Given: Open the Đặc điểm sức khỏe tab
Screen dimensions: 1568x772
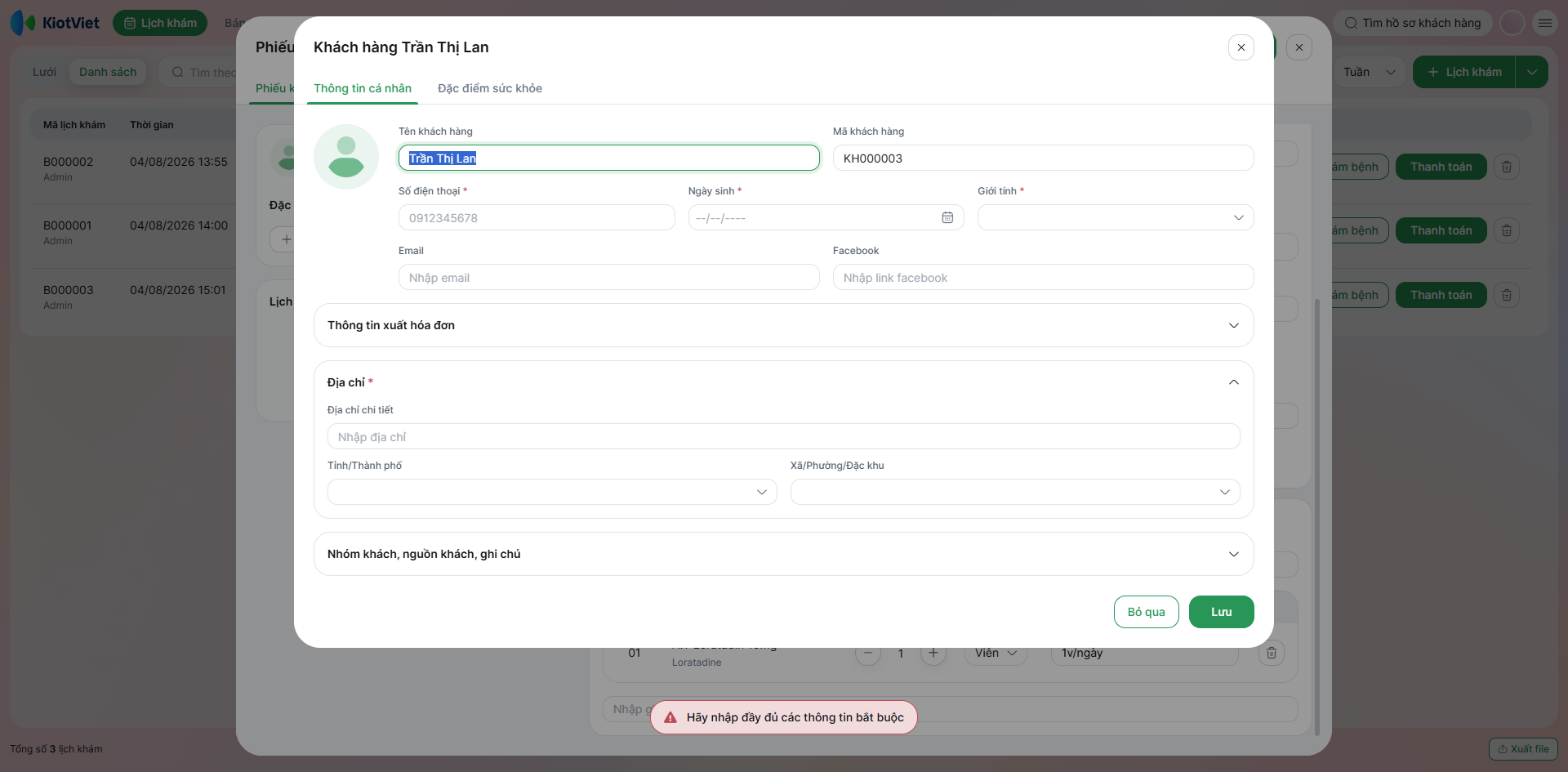Looking at the screenshot, I should [x=490, y=88].
